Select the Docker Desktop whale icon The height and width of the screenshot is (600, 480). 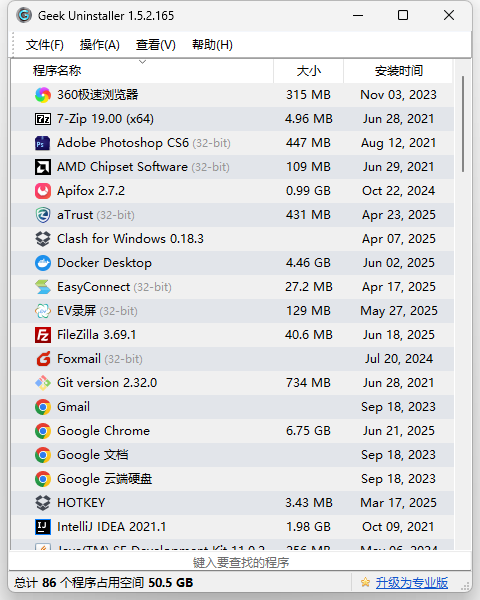(x=42, y=263)
